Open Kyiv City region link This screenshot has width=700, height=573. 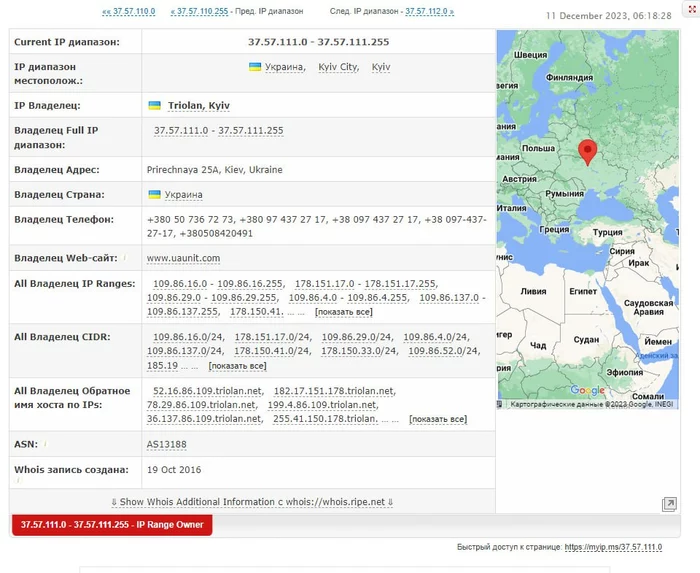tap(338, 67)
